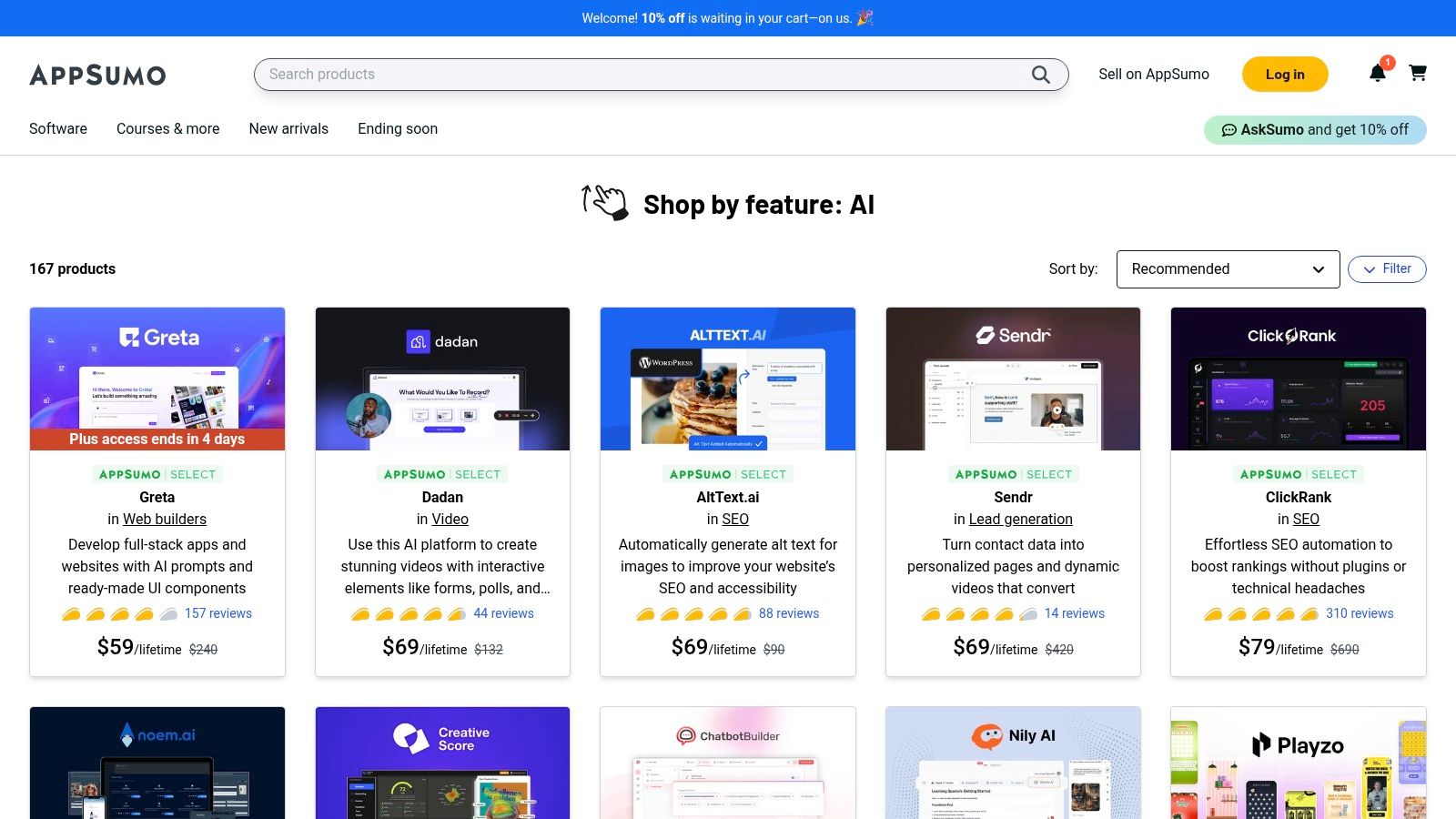1456x819 pixels.
Task: Expand the chevron on the Filter control
Action: pyautogui.click(x=1370, y=269)
